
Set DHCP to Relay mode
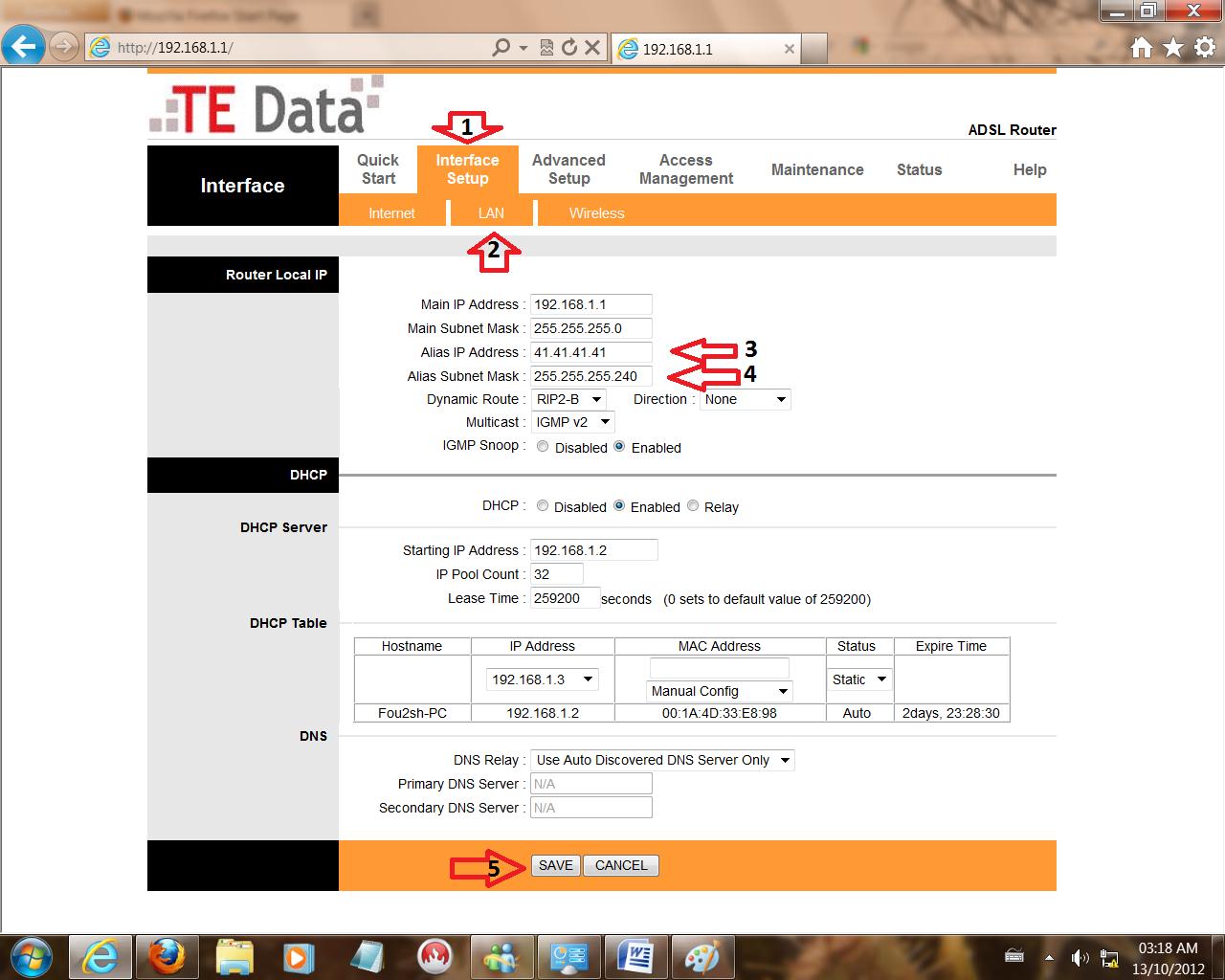(x=693, y=506)
